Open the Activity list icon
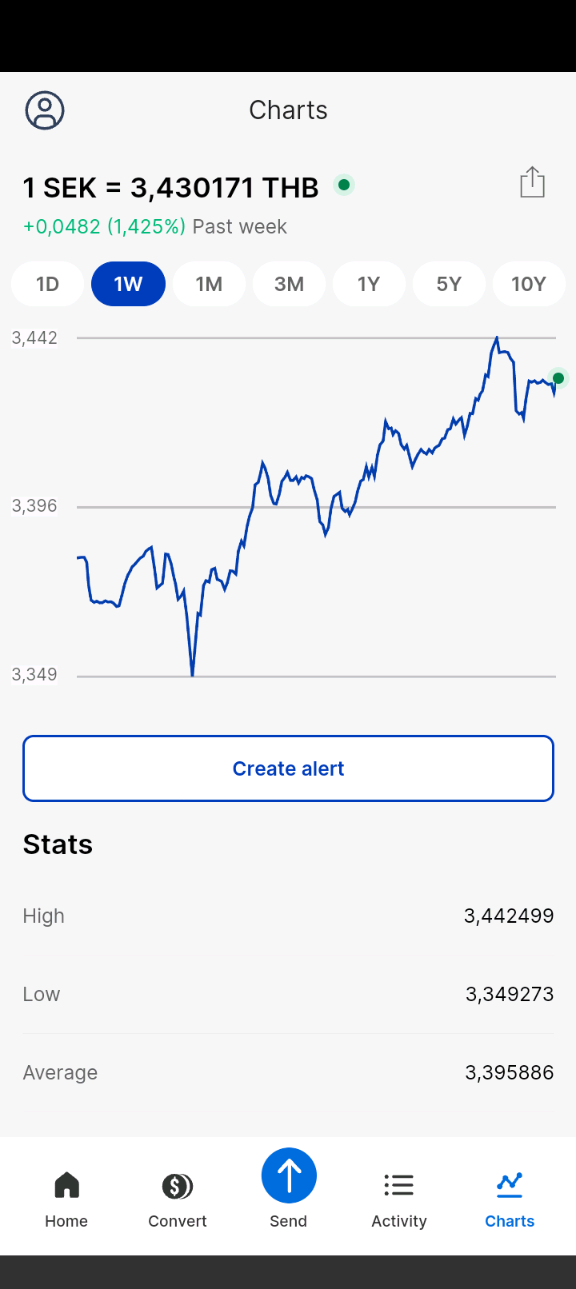576x1289 pixels. click(399, 1186)
